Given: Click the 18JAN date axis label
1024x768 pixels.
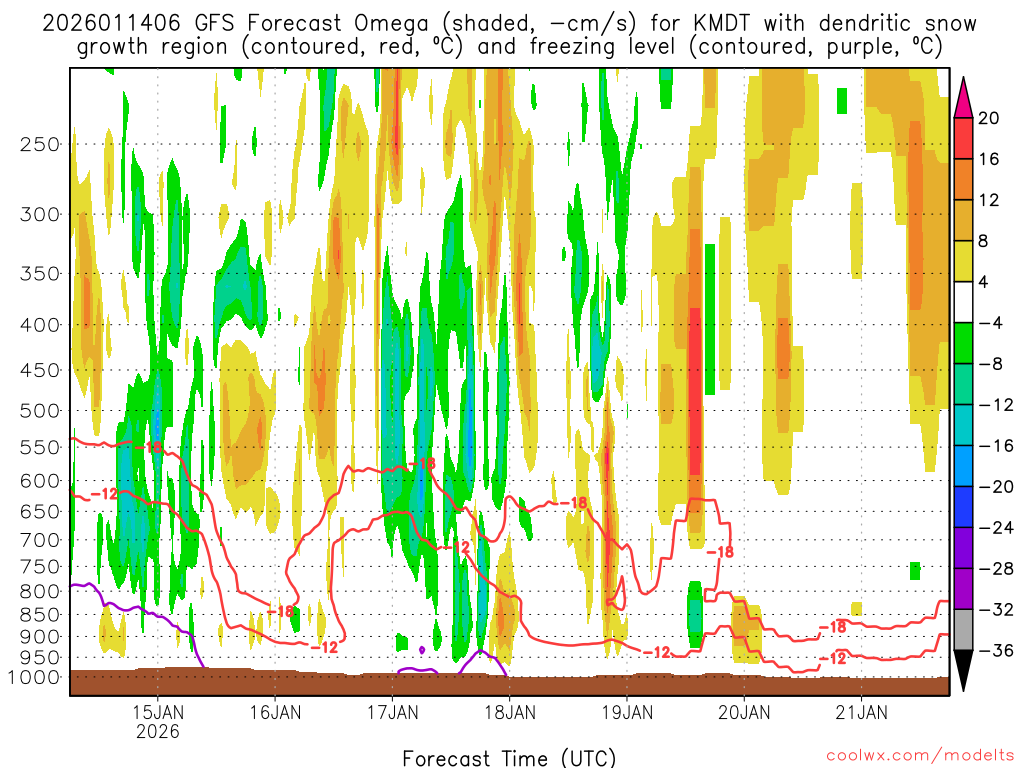Looking at the screenshot, I should [509, 712].
